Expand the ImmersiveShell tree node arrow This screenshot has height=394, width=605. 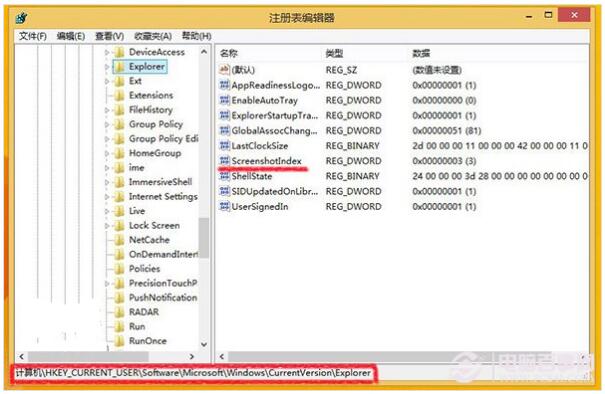[x=107, y=182]
